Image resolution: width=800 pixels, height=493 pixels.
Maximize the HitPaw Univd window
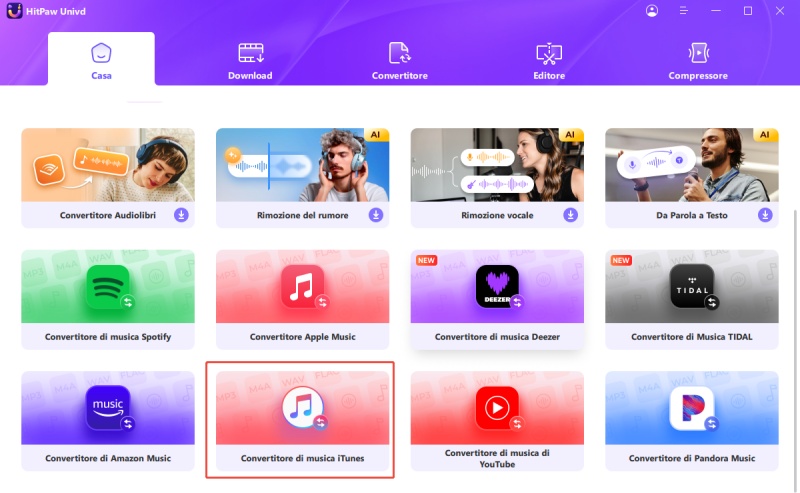(748, 11)
